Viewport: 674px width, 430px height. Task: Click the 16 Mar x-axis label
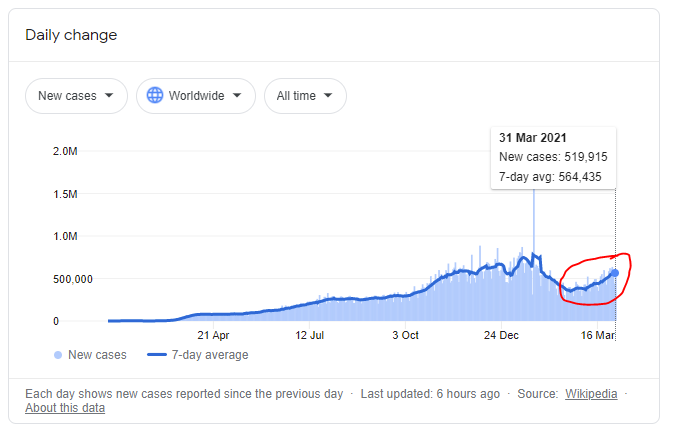point(600,336)
